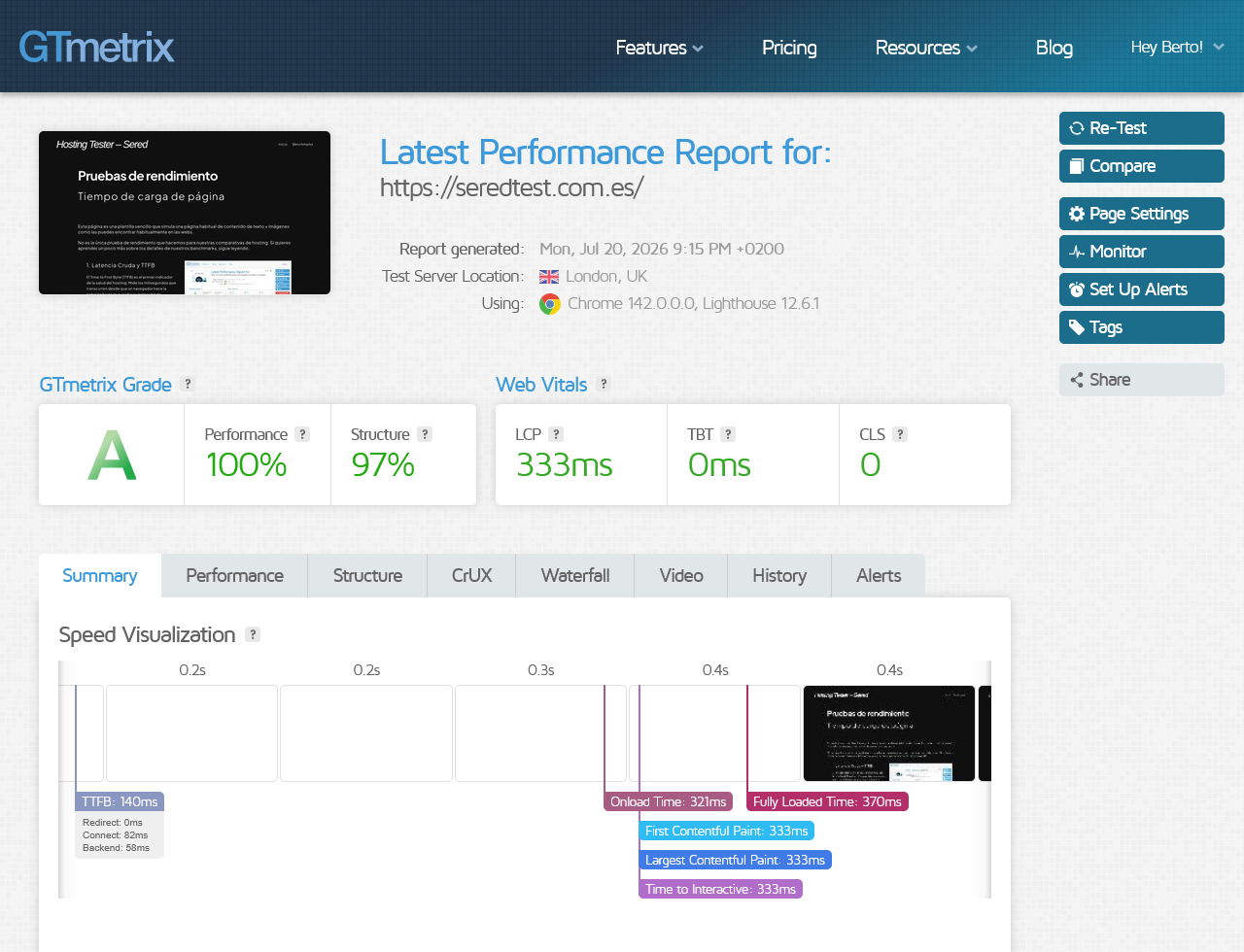Screen dimensions: 1244x952
Task: Expand the Features menu
Action: pos(659,48)
